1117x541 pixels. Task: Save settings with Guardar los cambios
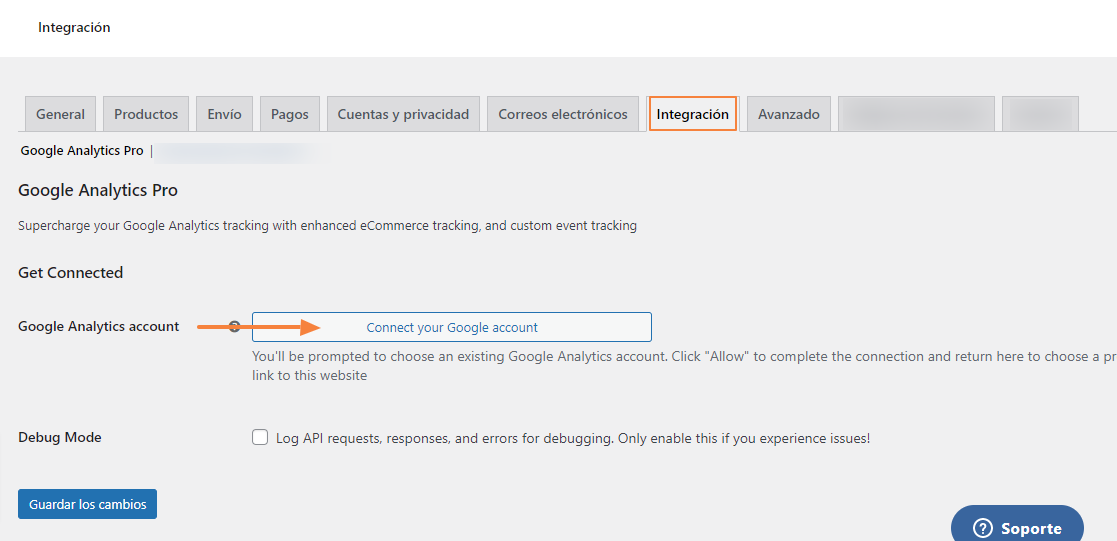(x=87, y=504)
